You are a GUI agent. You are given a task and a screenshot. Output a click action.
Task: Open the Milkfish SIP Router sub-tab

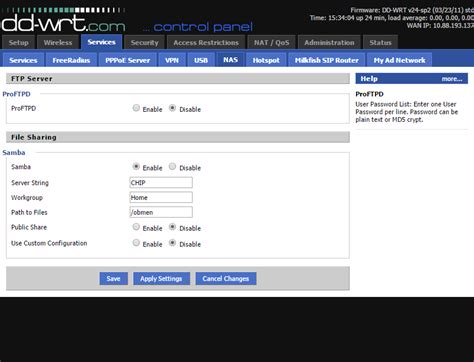327,60
